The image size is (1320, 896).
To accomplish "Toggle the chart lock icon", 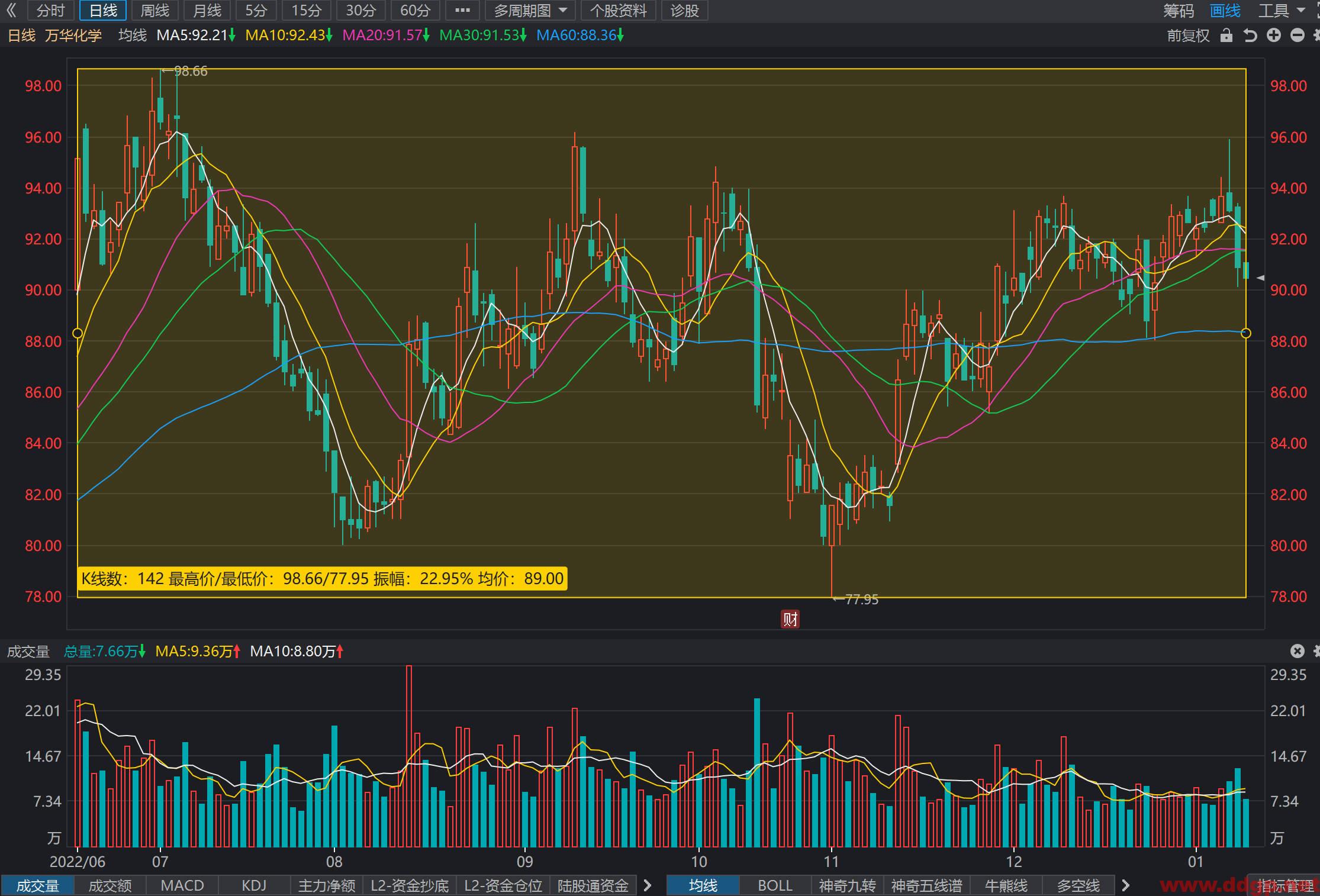I will click(1226, 36).
